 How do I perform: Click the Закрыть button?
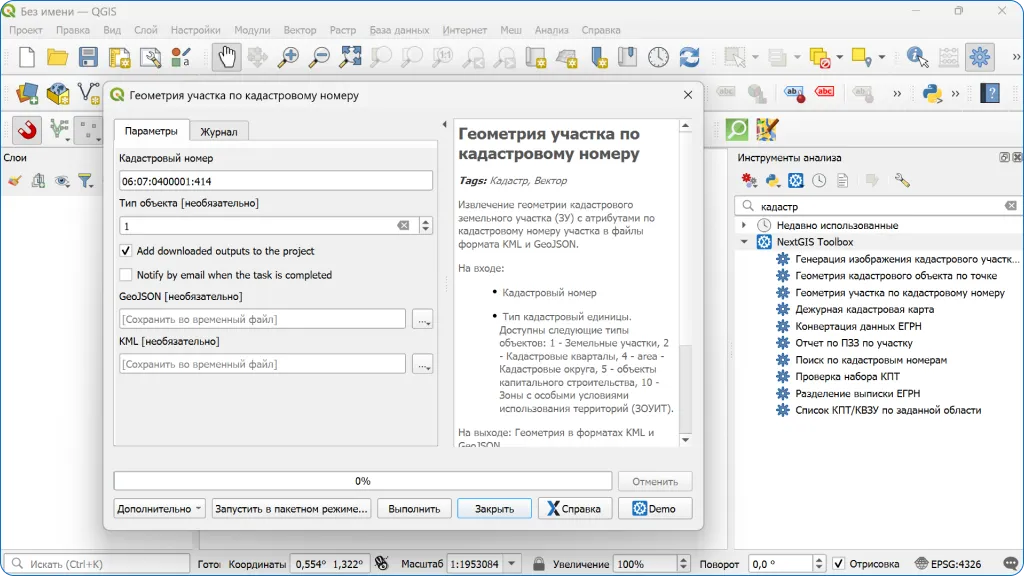(494, 509)
